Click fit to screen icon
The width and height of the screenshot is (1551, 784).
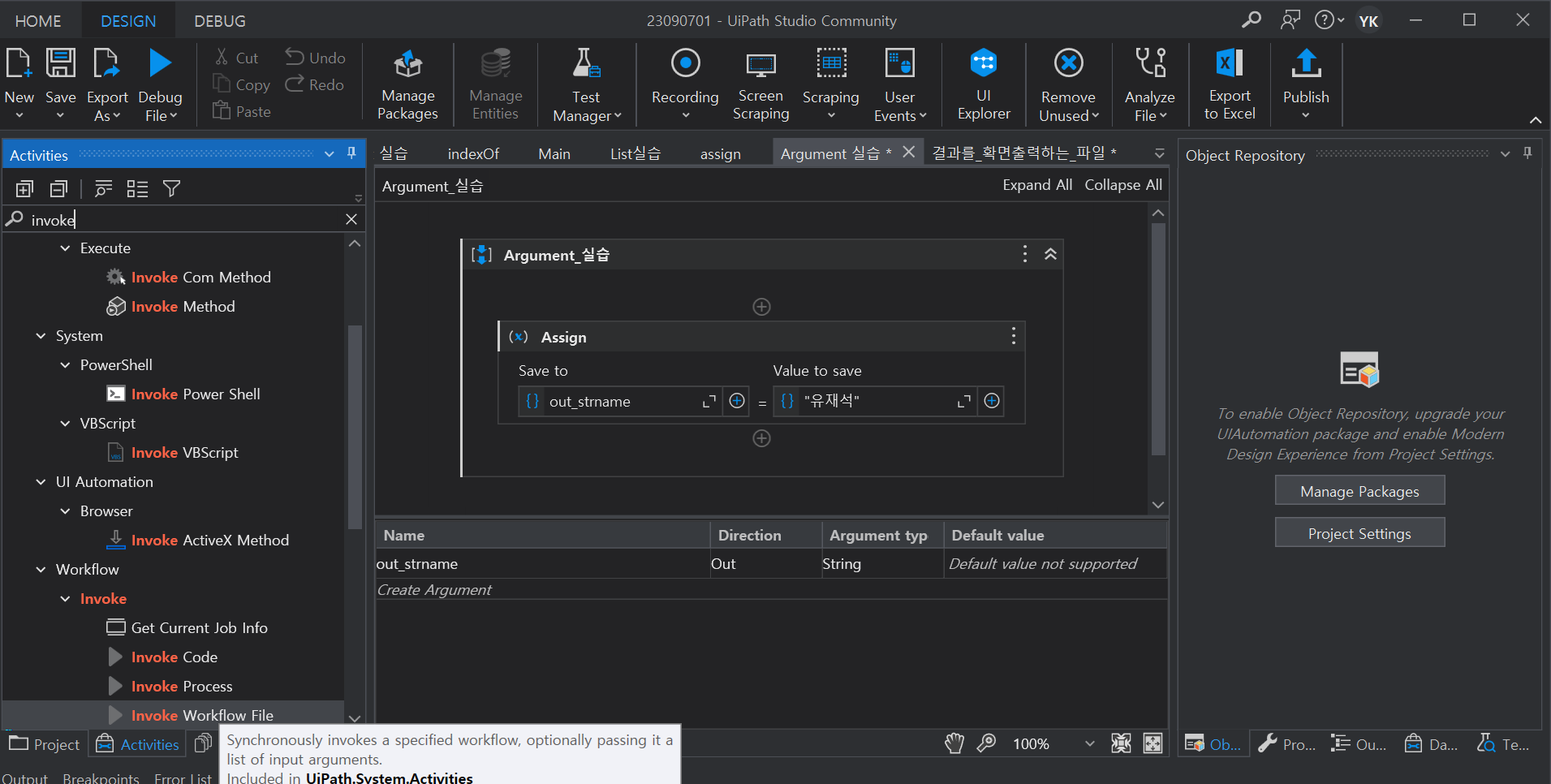tap(1121, 743)
